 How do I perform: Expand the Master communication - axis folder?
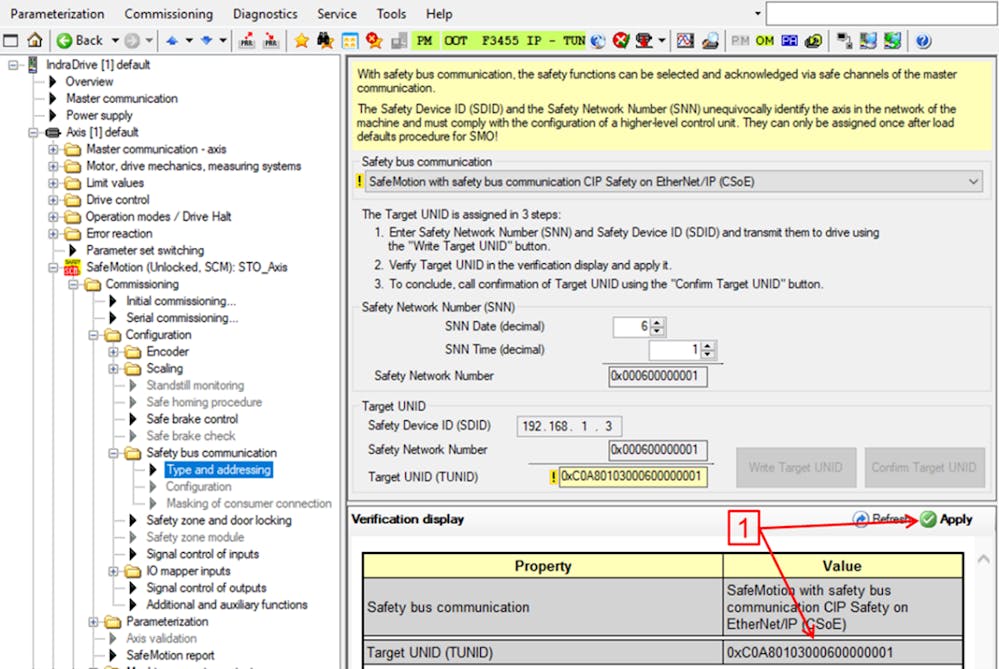coord(54,149)
